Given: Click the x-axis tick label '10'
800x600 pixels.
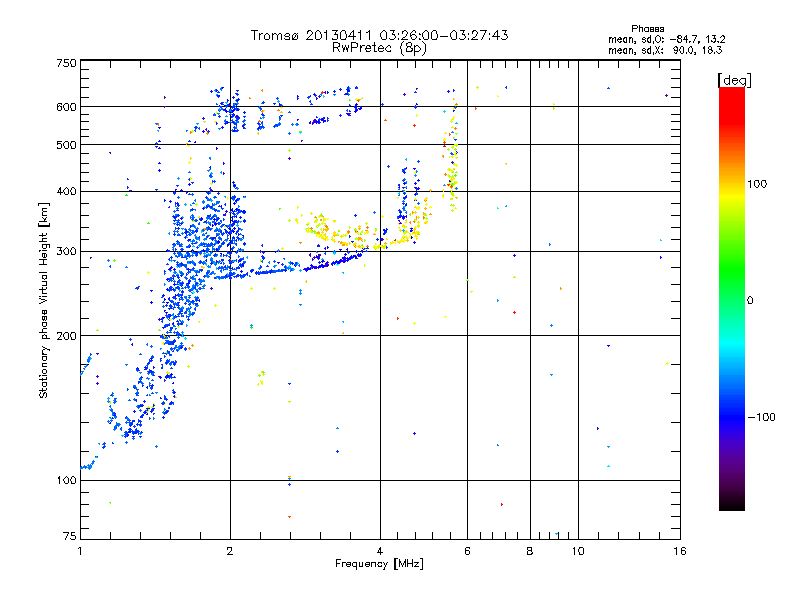Looking at the screenshot, I should pos(578,551).
